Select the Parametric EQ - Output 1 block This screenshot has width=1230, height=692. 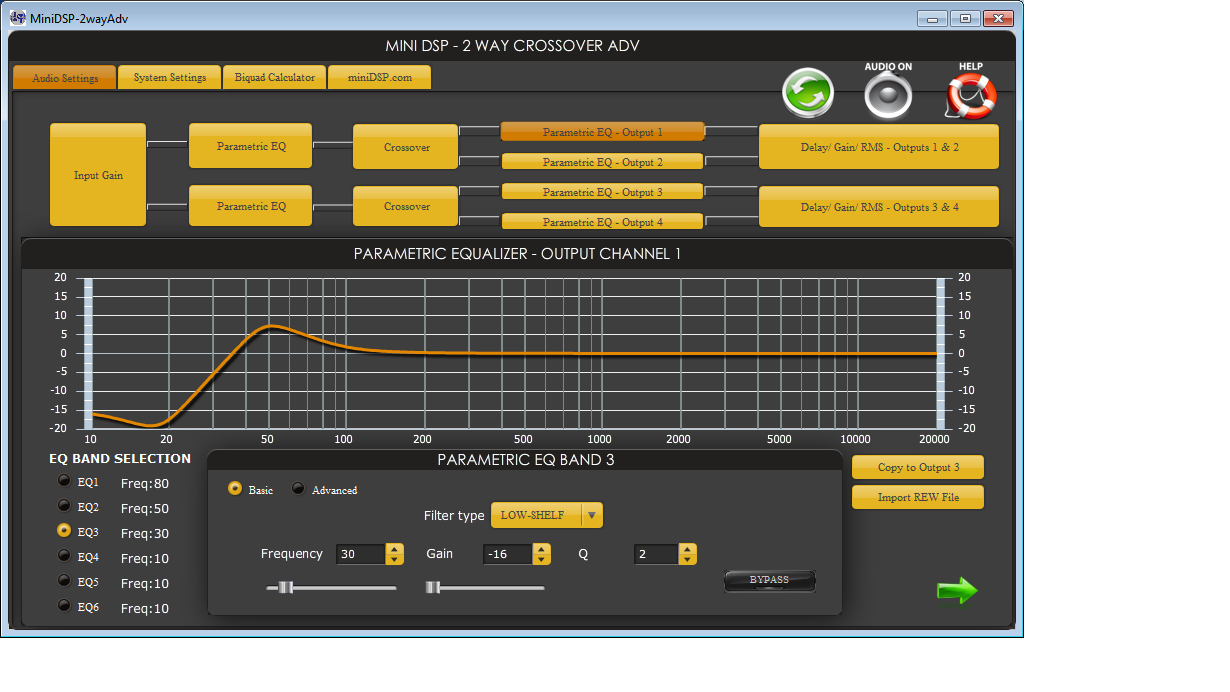(x=603, y=132)
